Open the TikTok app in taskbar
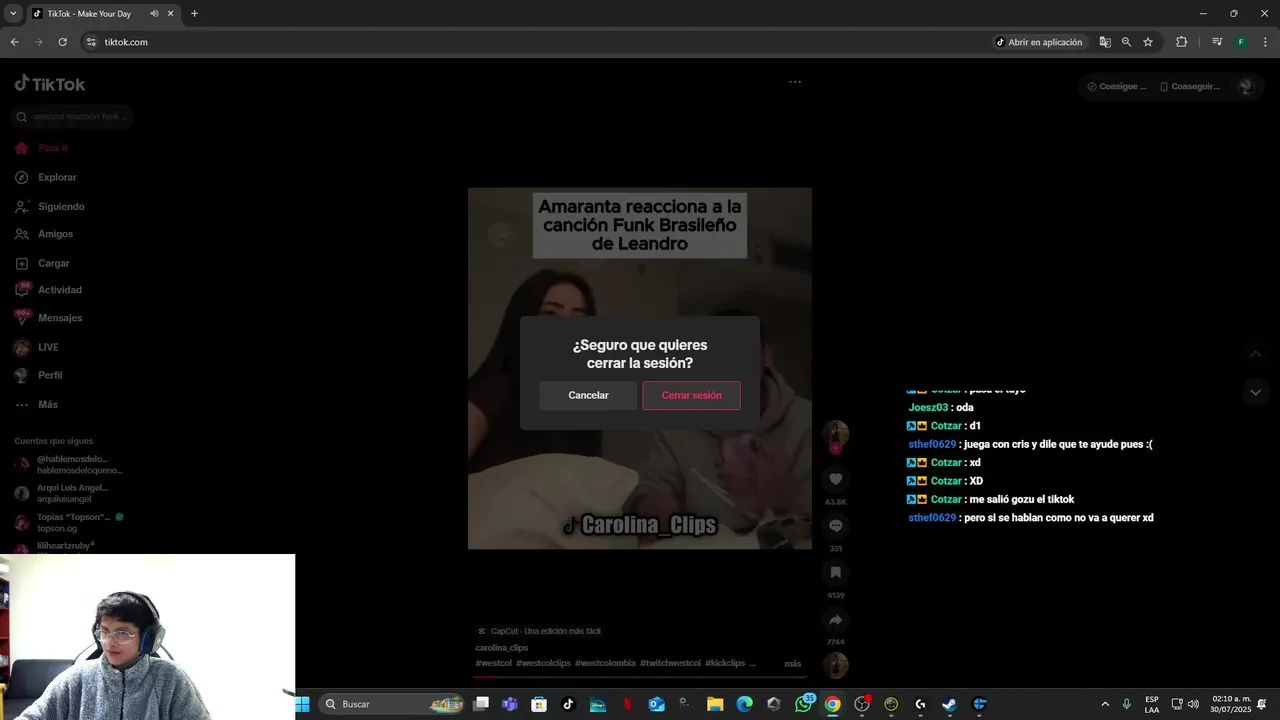This screenshot has width=1280, height=720. coord(568,704)
